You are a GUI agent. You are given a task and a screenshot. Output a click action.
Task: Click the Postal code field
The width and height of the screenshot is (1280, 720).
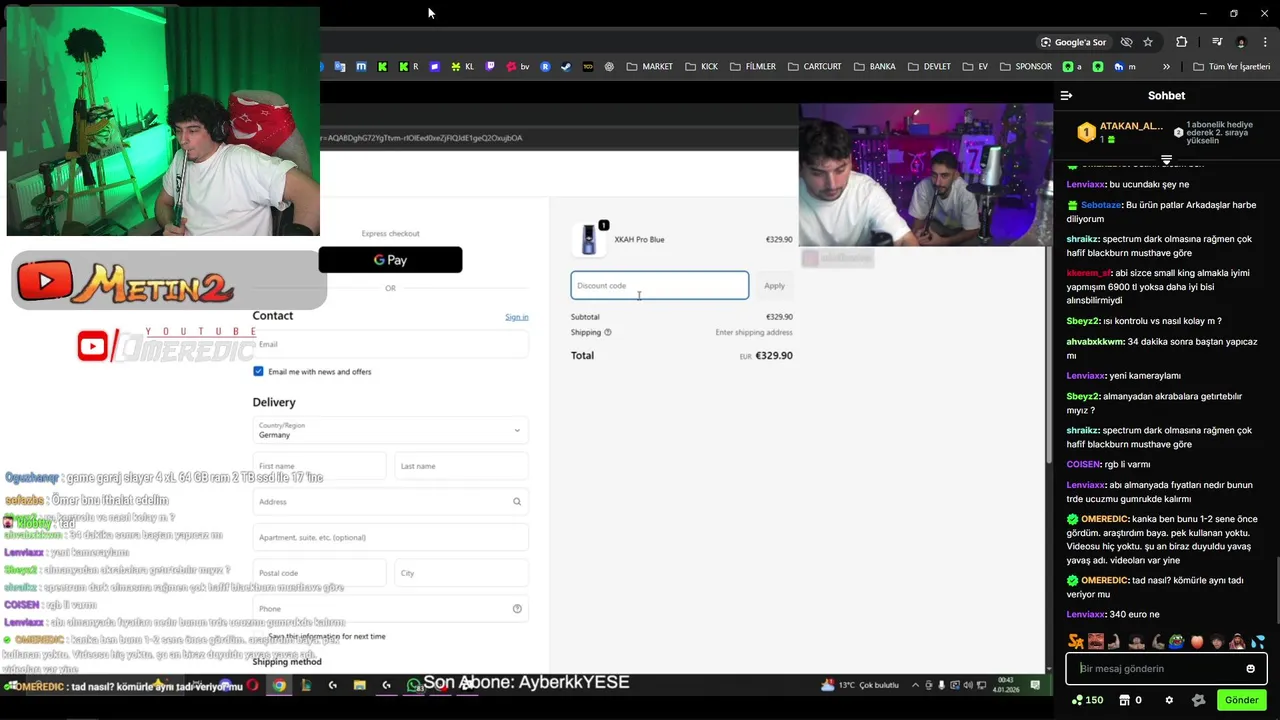coord(319,573)
